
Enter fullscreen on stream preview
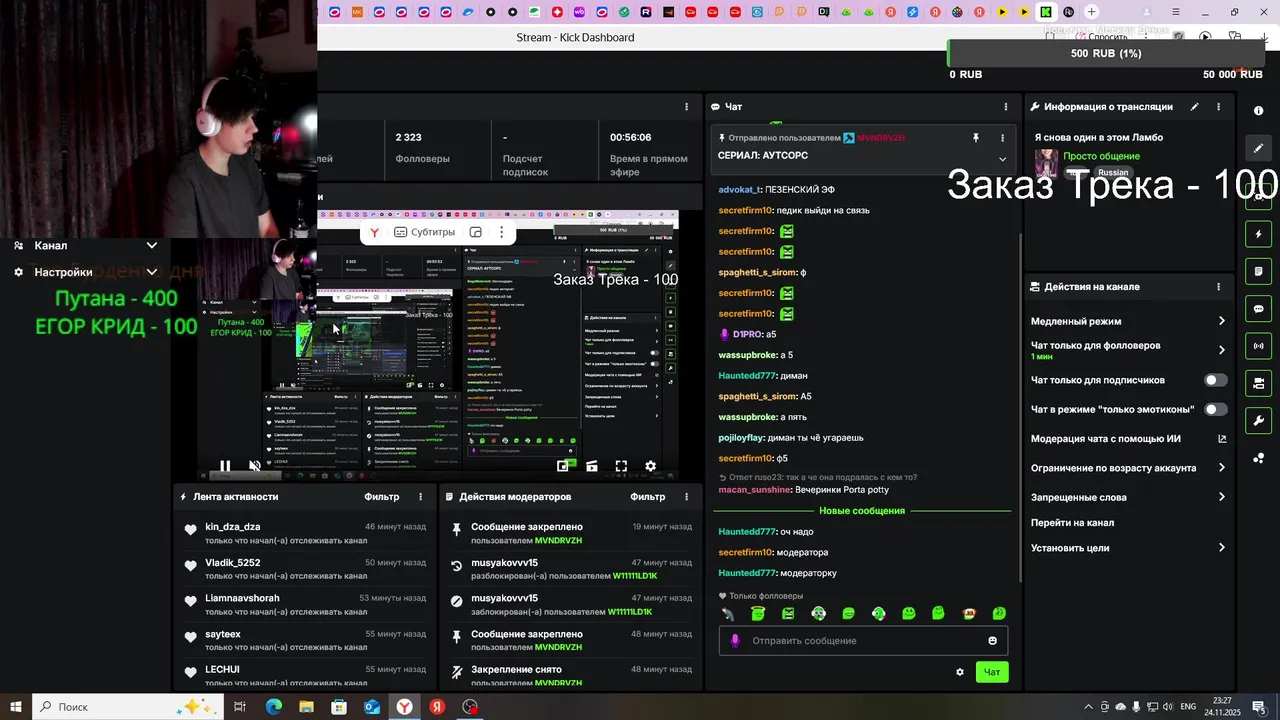tap(621, 466)
